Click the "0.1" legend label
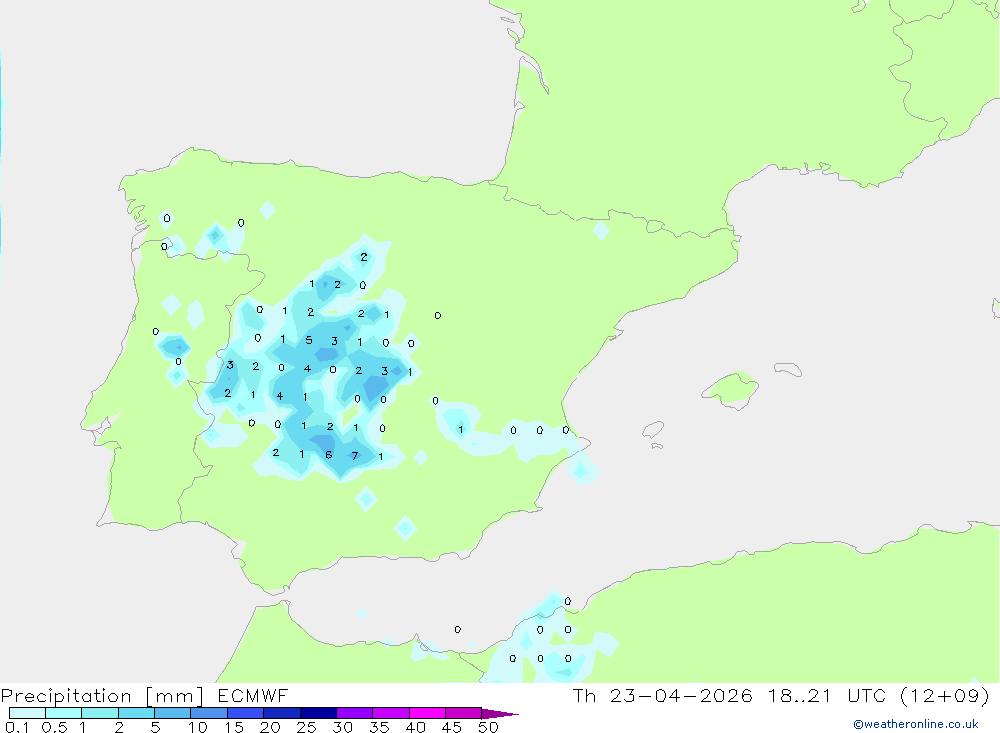 (x=17, y=727)
